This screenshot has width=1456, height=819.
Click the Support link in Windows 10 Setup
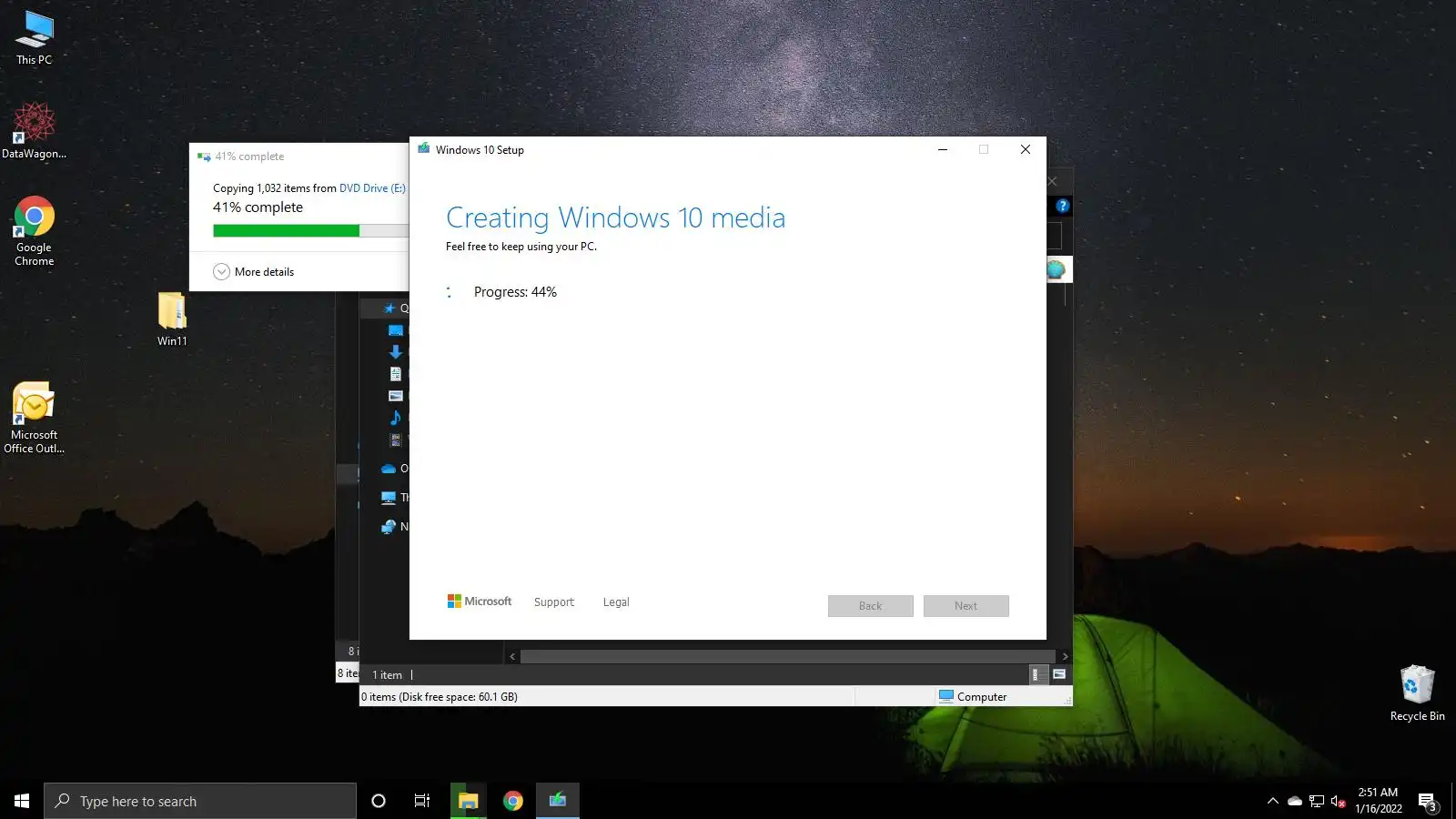pyautogui.click(x=554, y=602)
